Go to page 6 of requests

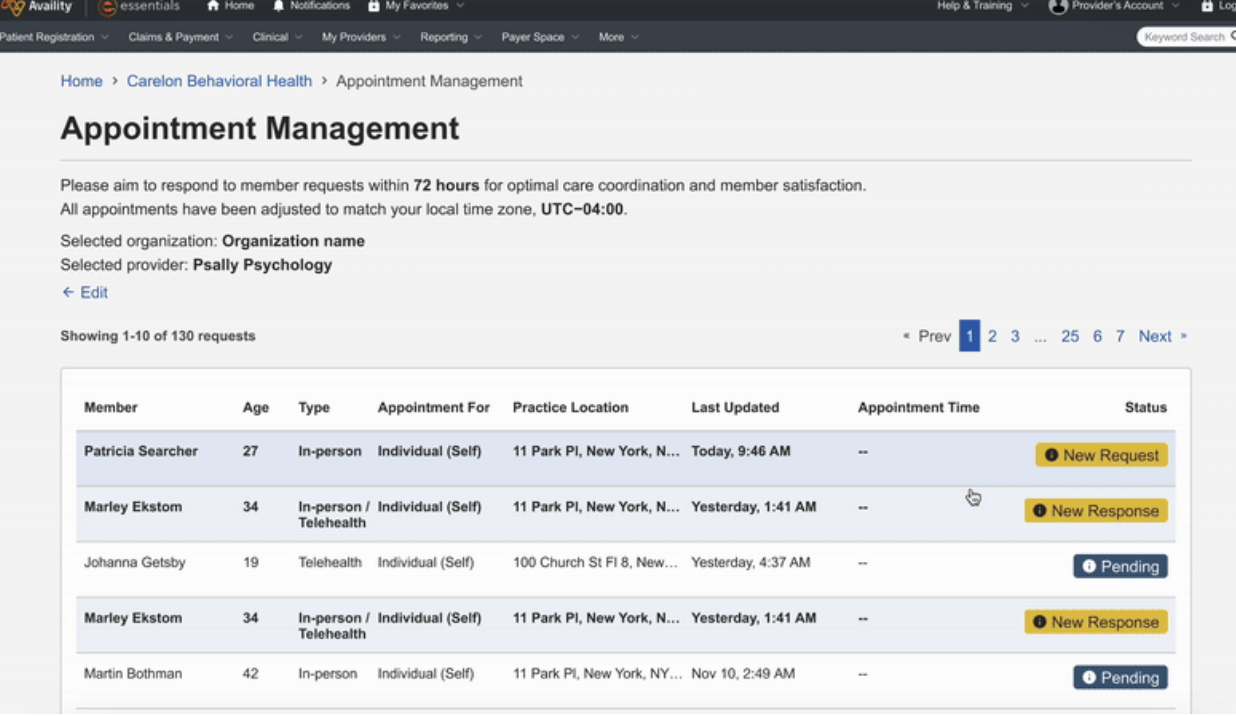tap(1097, 336)
